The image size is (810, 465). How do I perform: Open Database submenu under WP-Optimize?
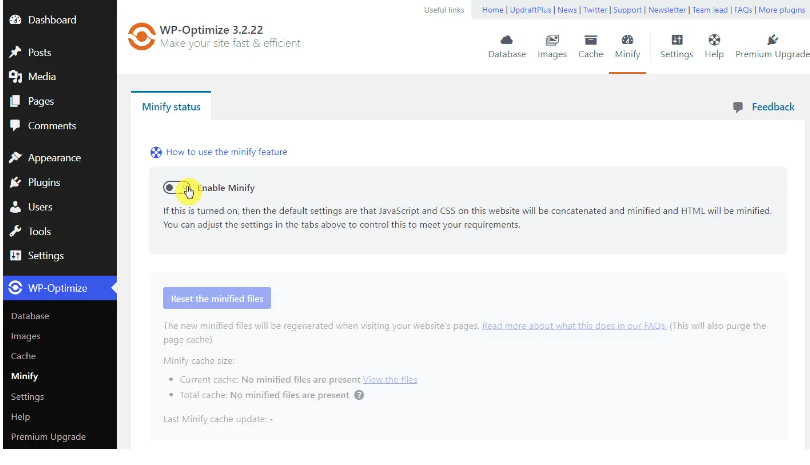coord(30,316)
